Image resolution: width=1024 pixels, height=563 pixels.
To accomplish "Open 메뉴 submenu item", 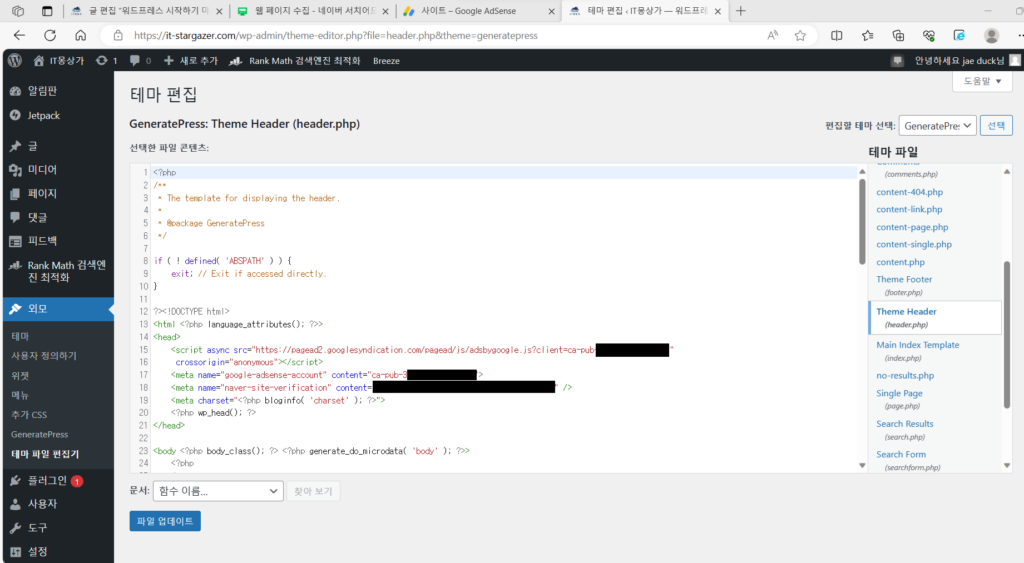I will point(20,395).
